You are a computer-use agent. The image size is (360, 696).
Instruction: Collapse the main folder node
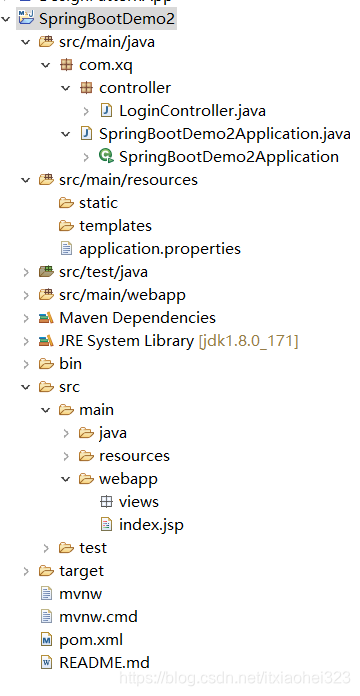click(46, 410)
